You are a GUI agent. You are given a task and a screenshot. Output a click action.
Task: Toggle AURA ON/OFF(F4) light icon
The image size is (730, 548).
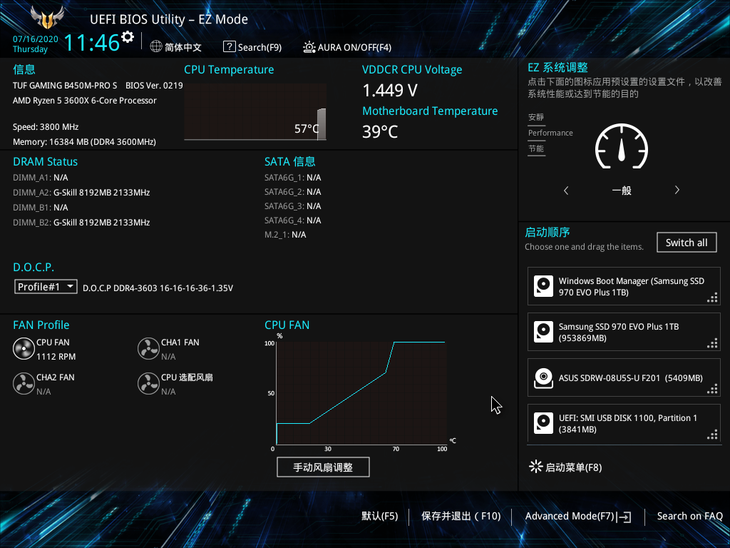click(x=309, y=47)
